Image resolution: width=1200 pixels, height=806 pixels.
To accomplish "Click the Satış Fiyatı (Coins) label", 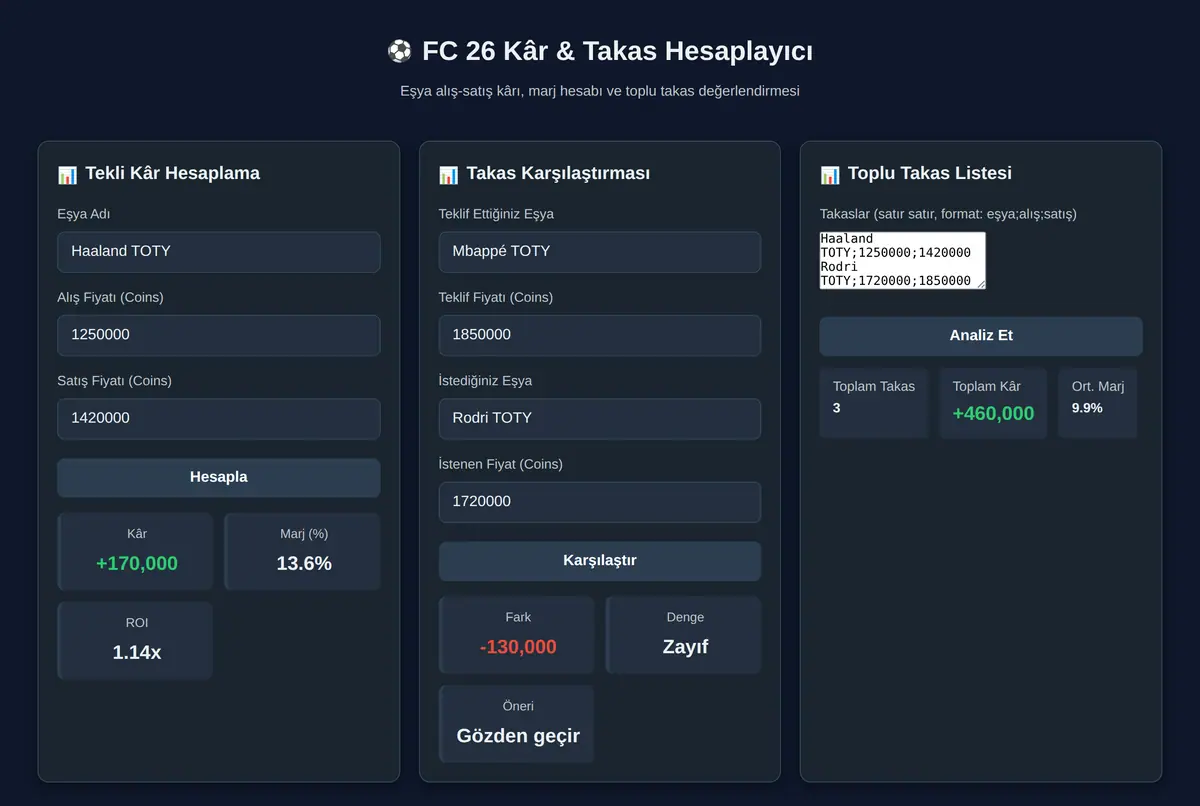I will pos(115,381).
